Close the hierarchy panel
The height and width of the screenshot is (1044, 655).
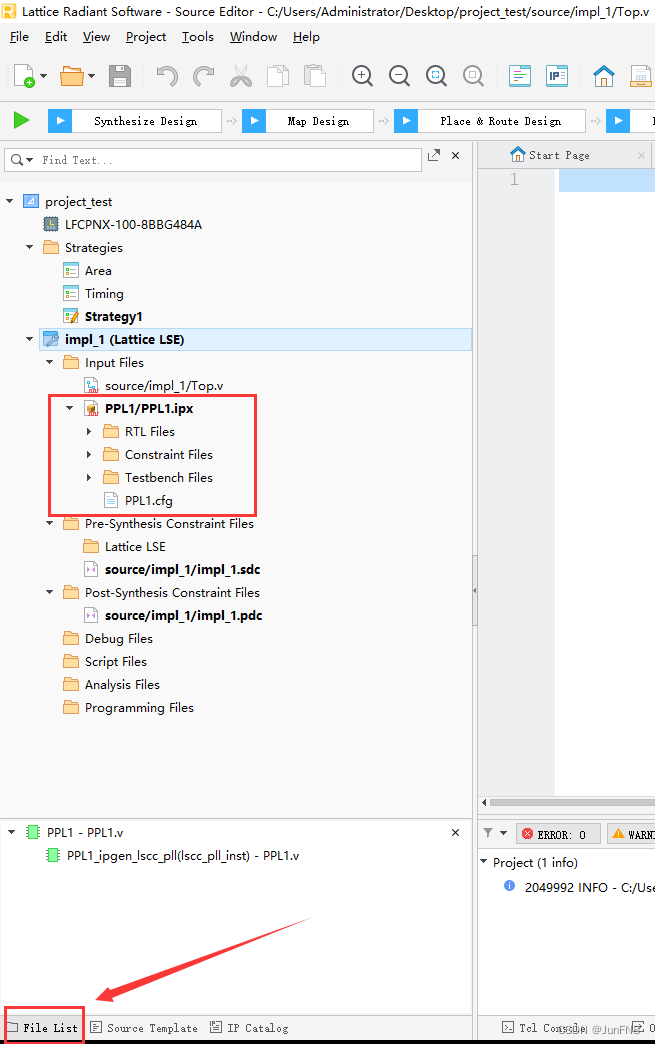point(456,833)
